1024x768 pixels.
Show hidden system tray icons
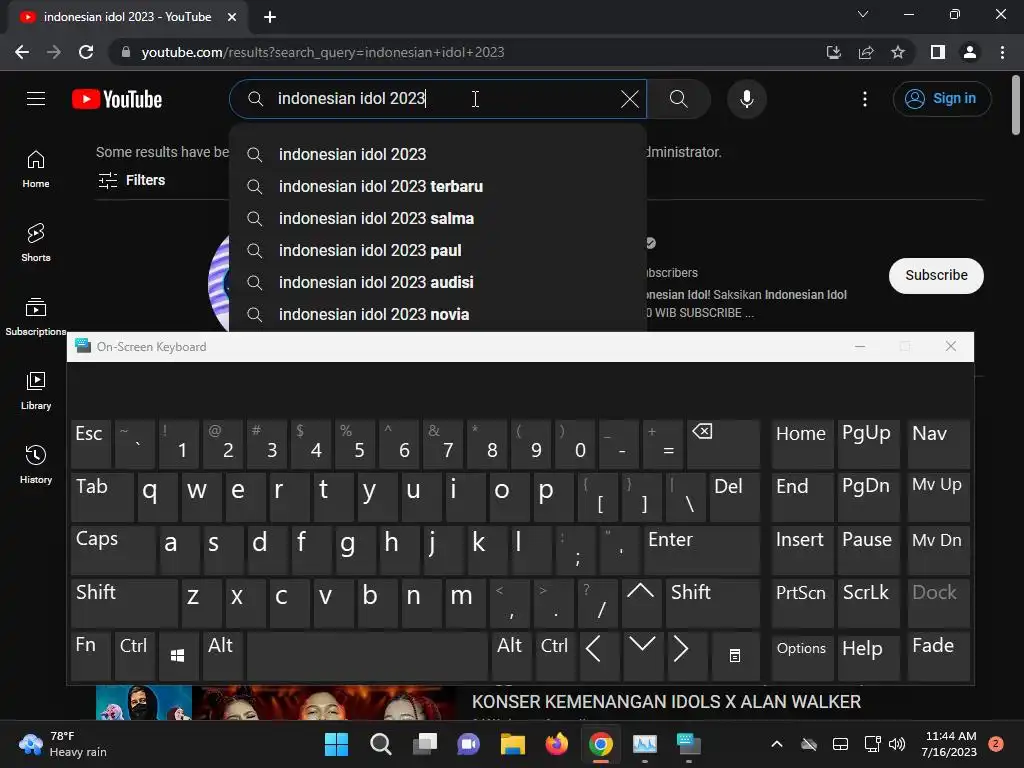tap(776, 744)
